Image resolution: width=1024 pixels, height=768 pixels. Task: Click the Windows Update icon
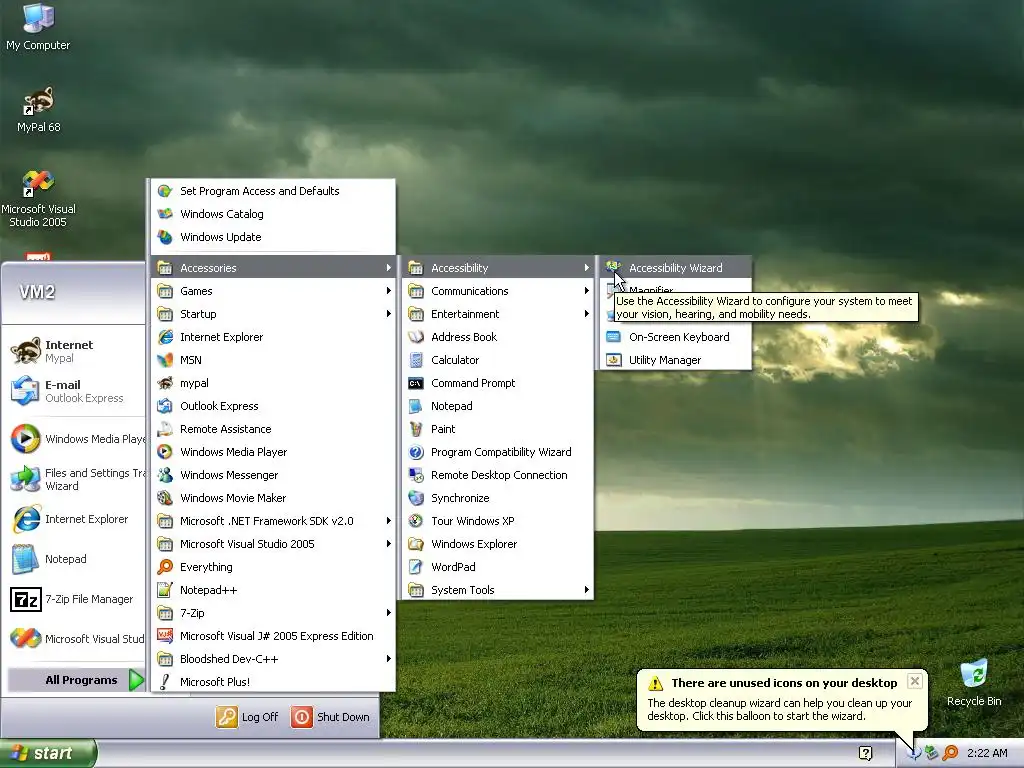165,237
